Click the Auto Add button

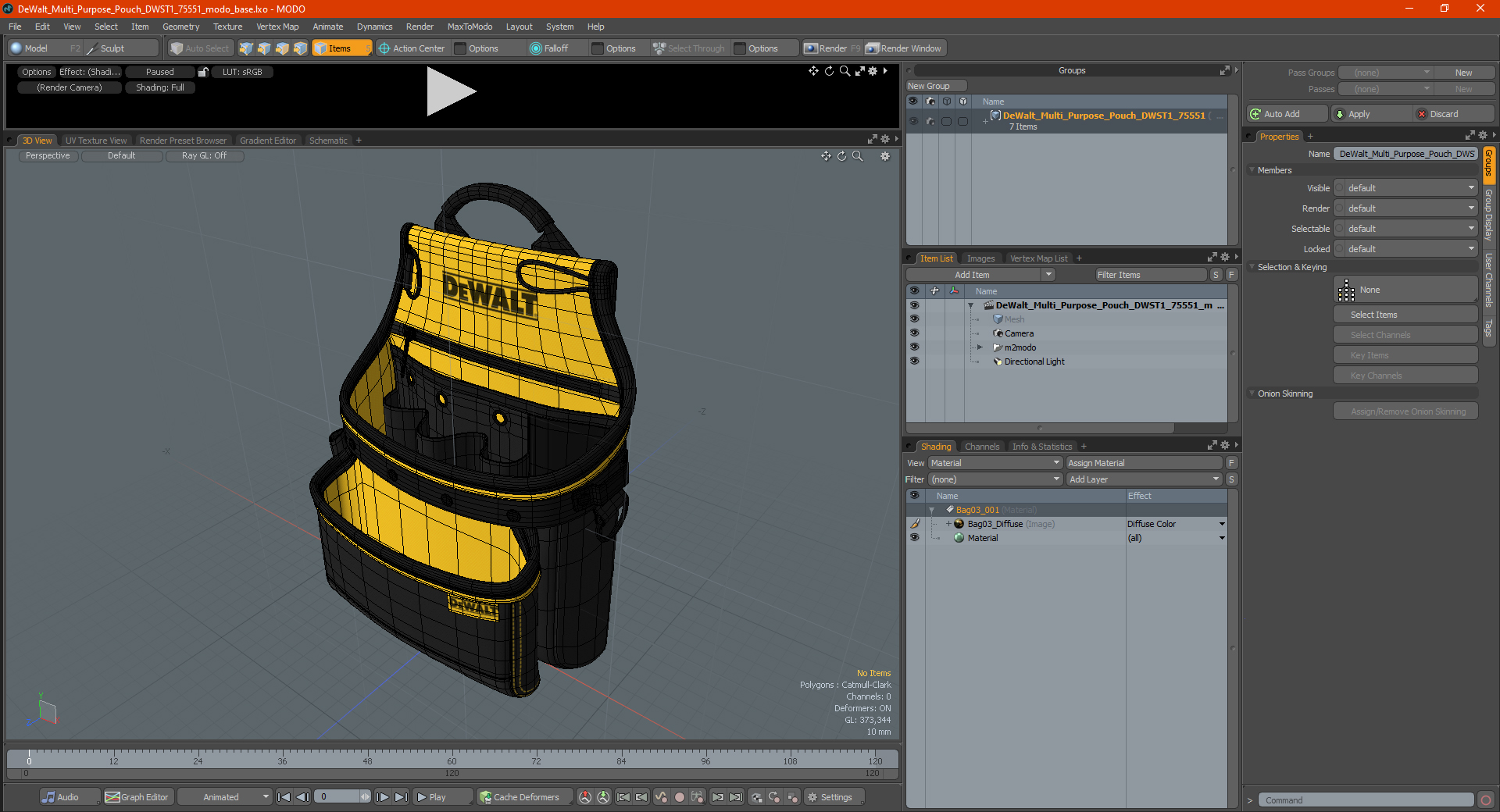click(x=1287, y=114)
